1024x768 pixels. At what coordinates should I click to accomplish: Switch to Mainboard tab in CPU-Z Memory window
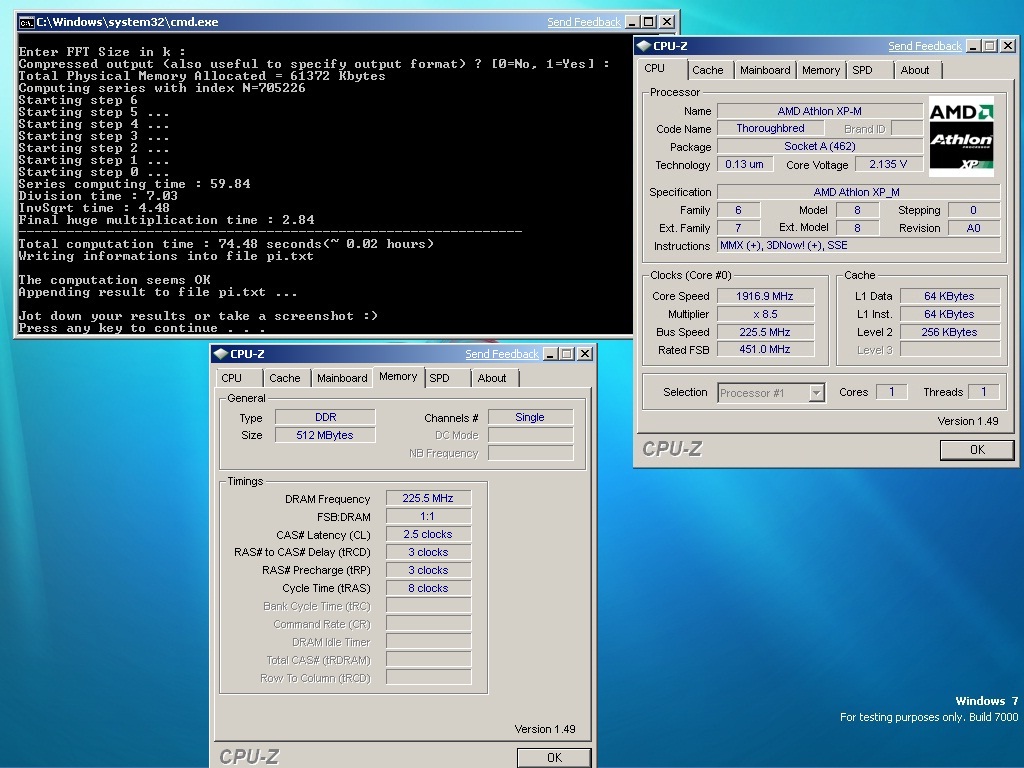pos(342,378)
